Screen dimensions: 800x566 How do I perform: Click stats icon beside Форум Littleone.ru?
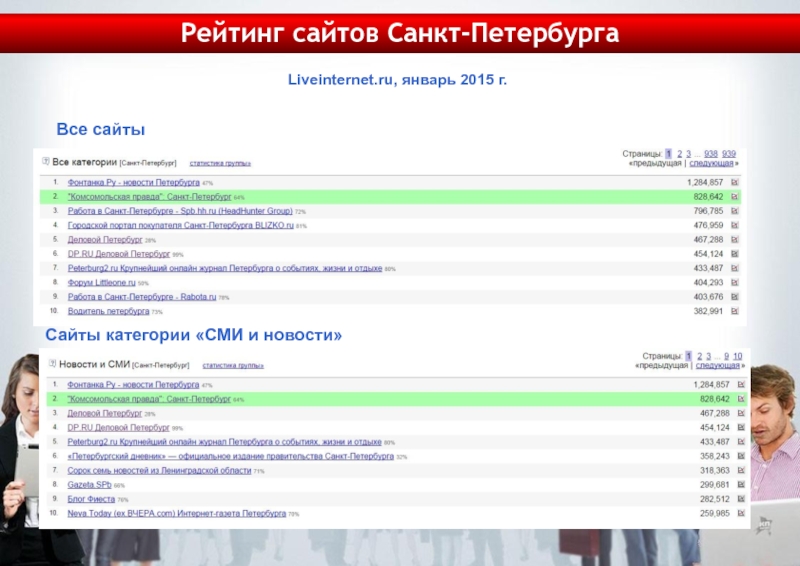[735, 283]
